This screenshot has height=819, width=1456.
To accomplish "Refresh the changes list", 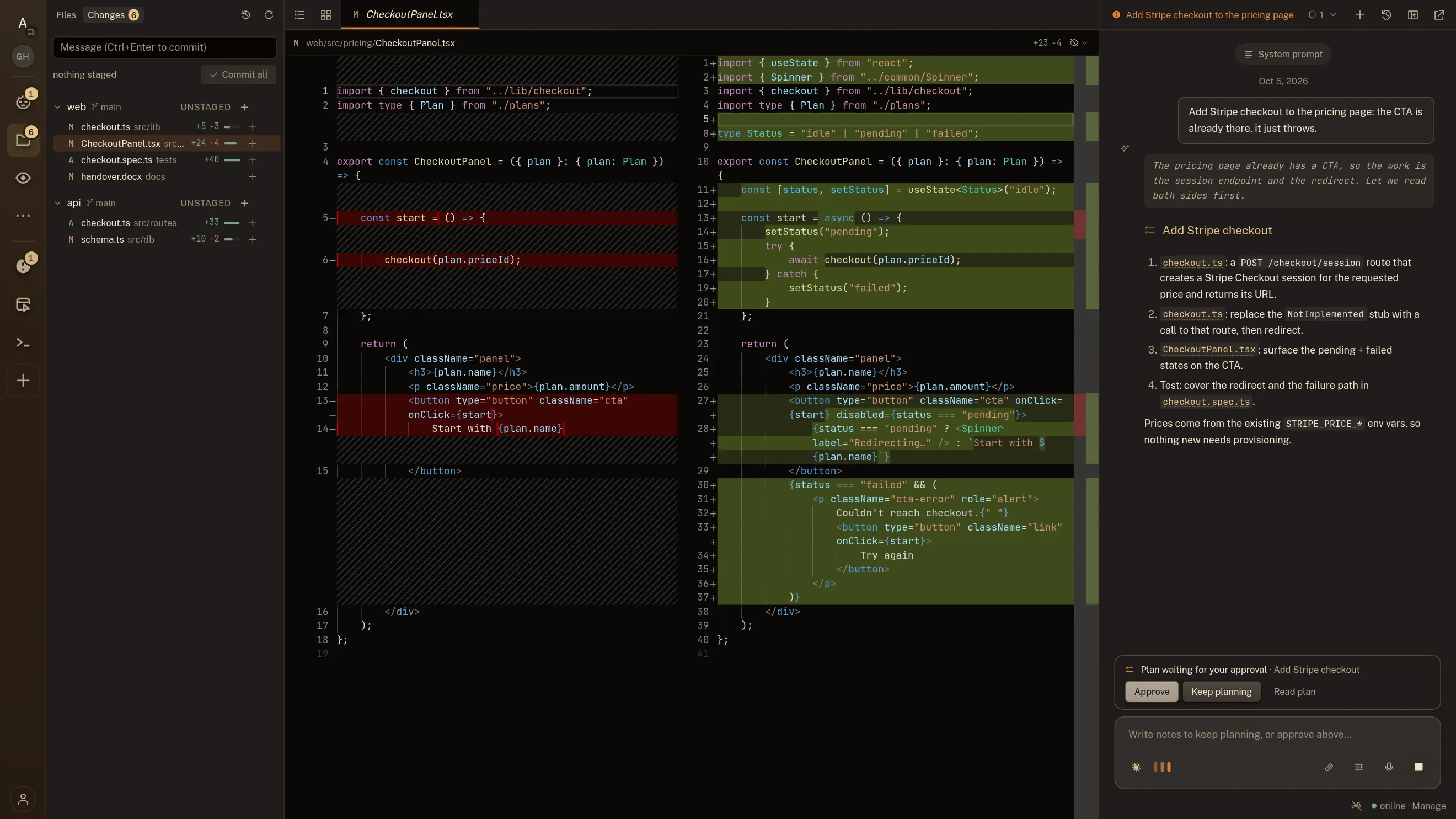I will (269, 15).
